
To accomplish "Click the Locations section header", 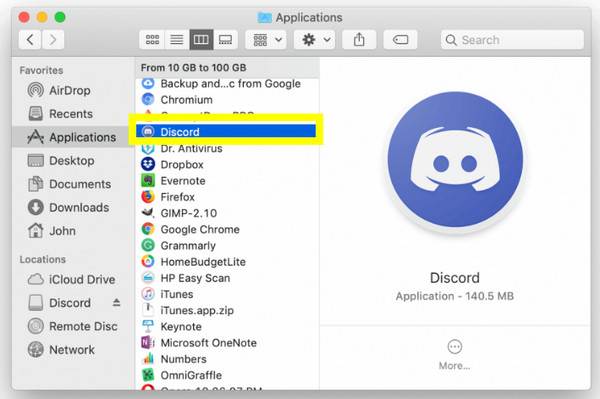I will (x=42, y=259).
